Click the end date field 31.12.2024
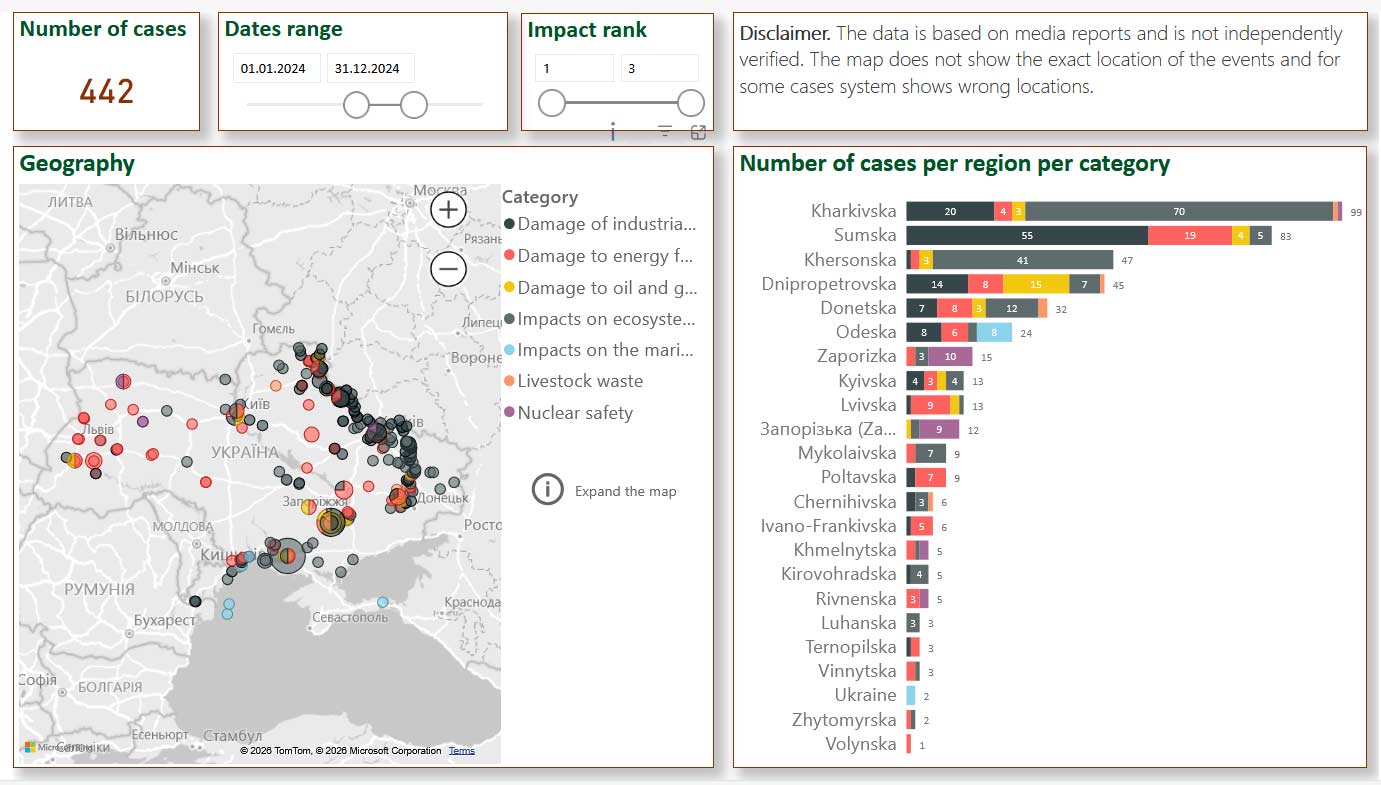The height and width of the screenshot is (785, 1381). 369,69
